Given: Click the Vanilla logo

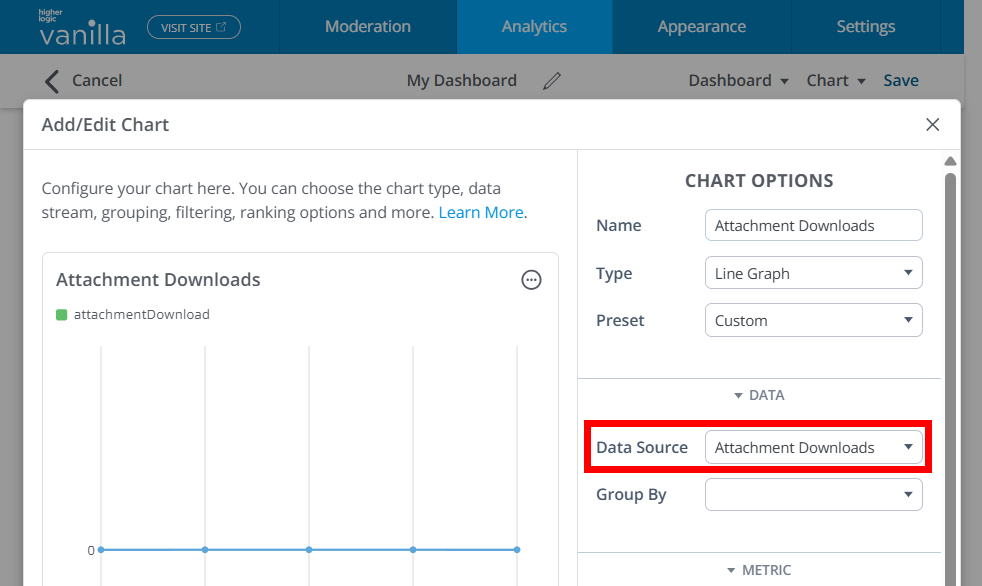Looking at the screenshot, I should click(x=82, y=28).
